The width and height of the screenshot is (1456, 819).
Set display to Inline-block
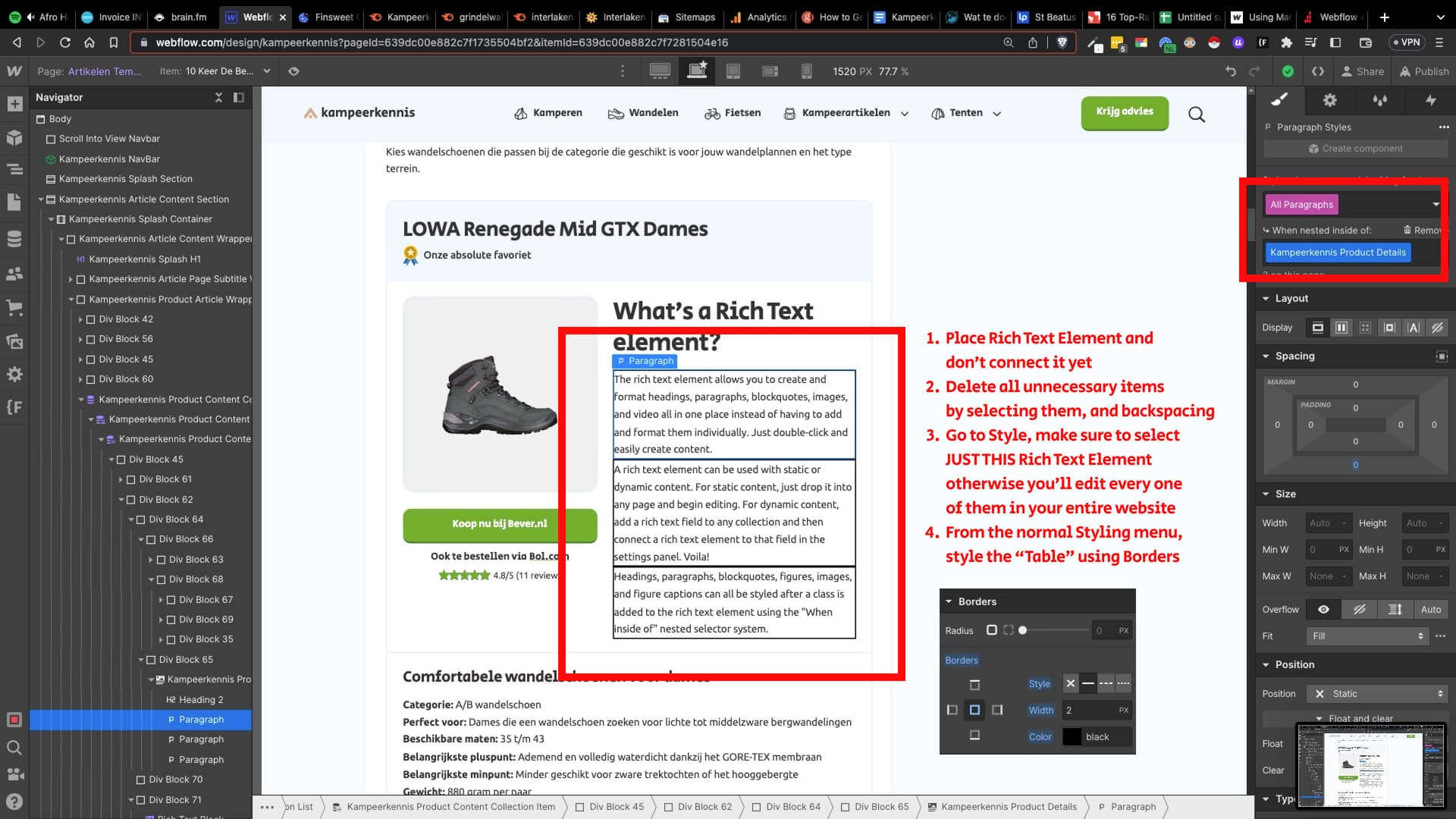[x=1389, y=328]
